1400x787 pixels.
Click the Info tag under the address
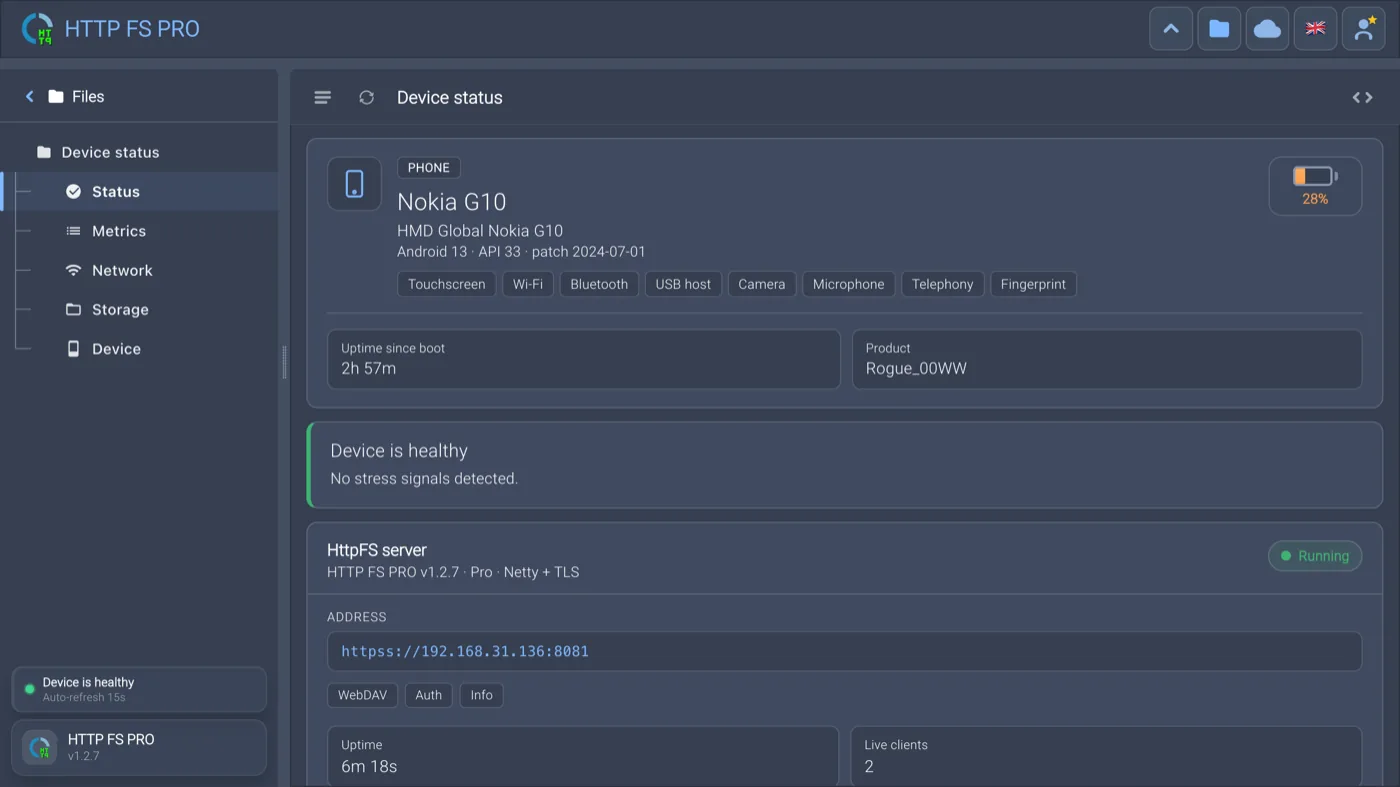(x=481, y=695)
